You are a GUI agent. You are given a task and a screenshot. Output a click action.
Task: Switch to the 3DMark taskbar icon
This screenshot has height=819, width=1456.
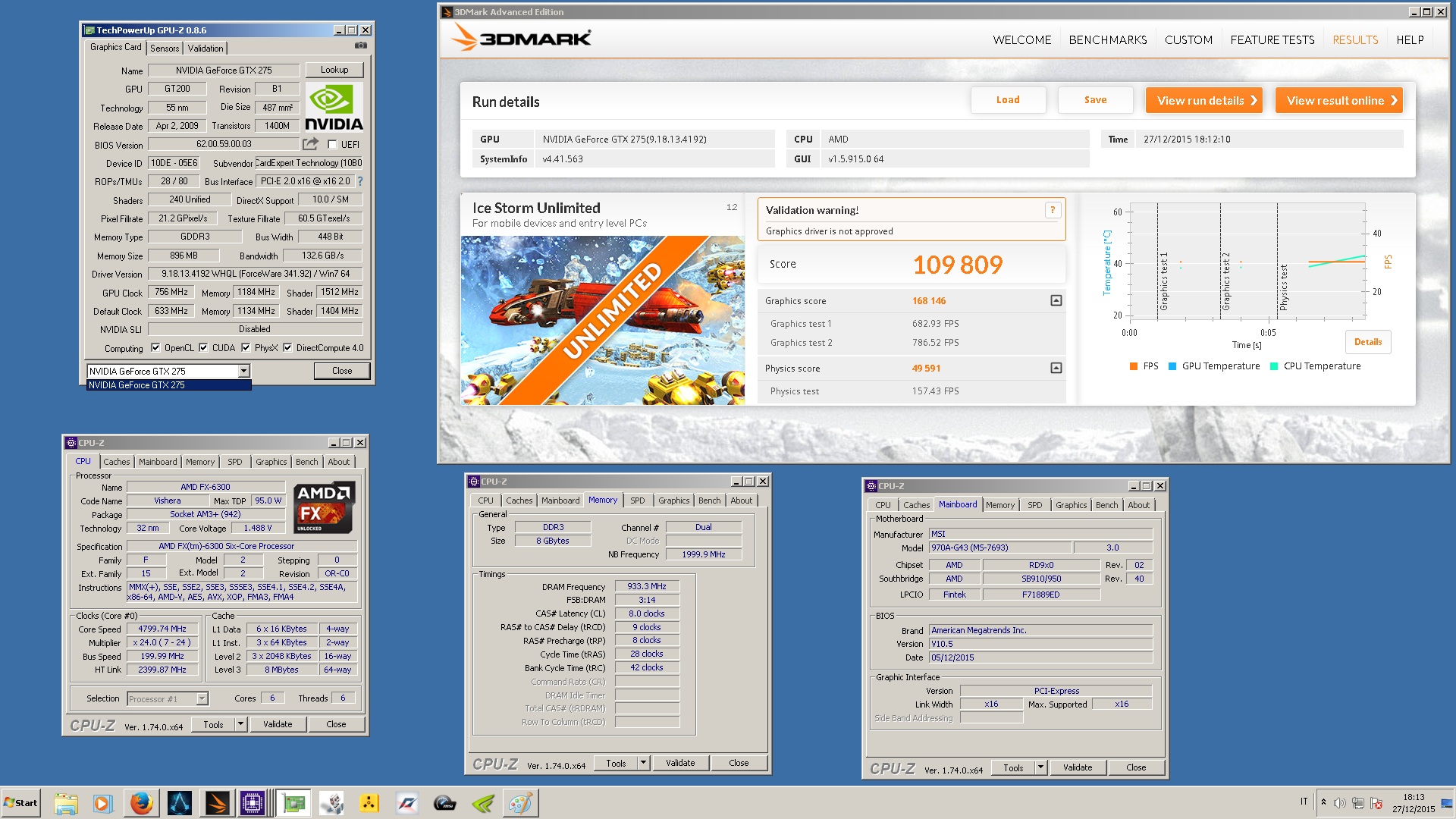pos(217,803)
